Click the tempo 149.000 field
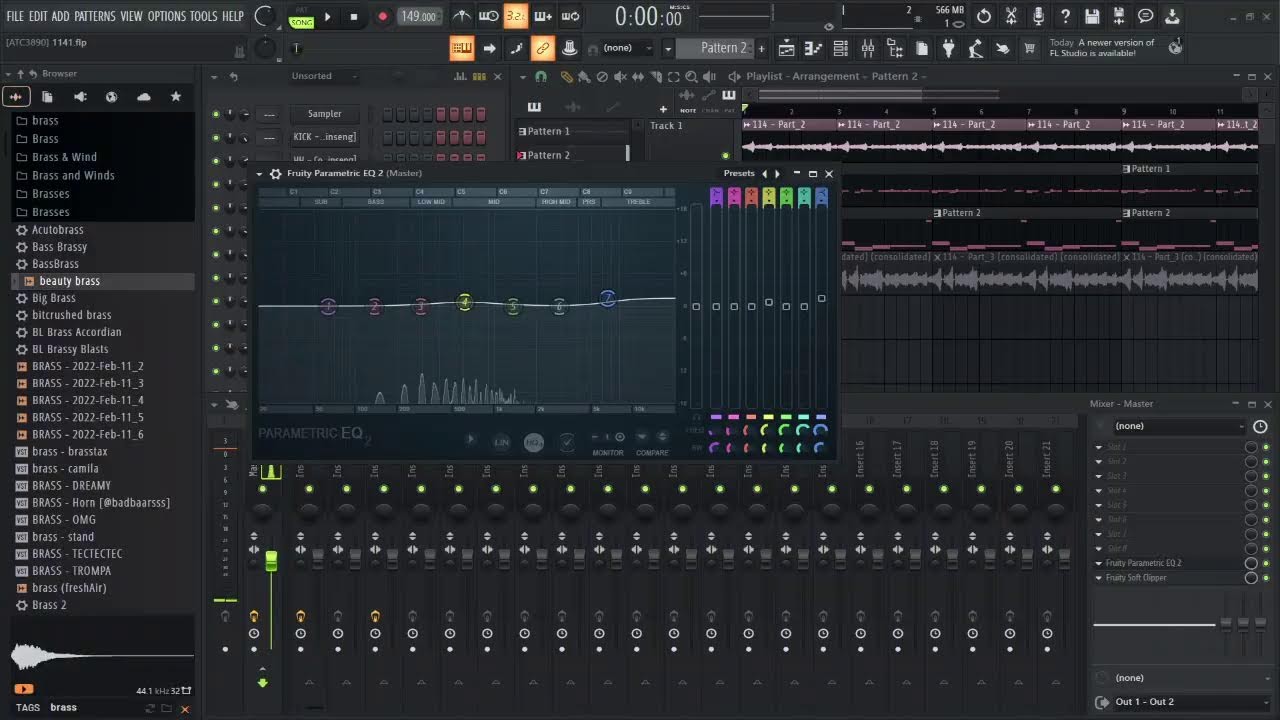 click(419, 16)
